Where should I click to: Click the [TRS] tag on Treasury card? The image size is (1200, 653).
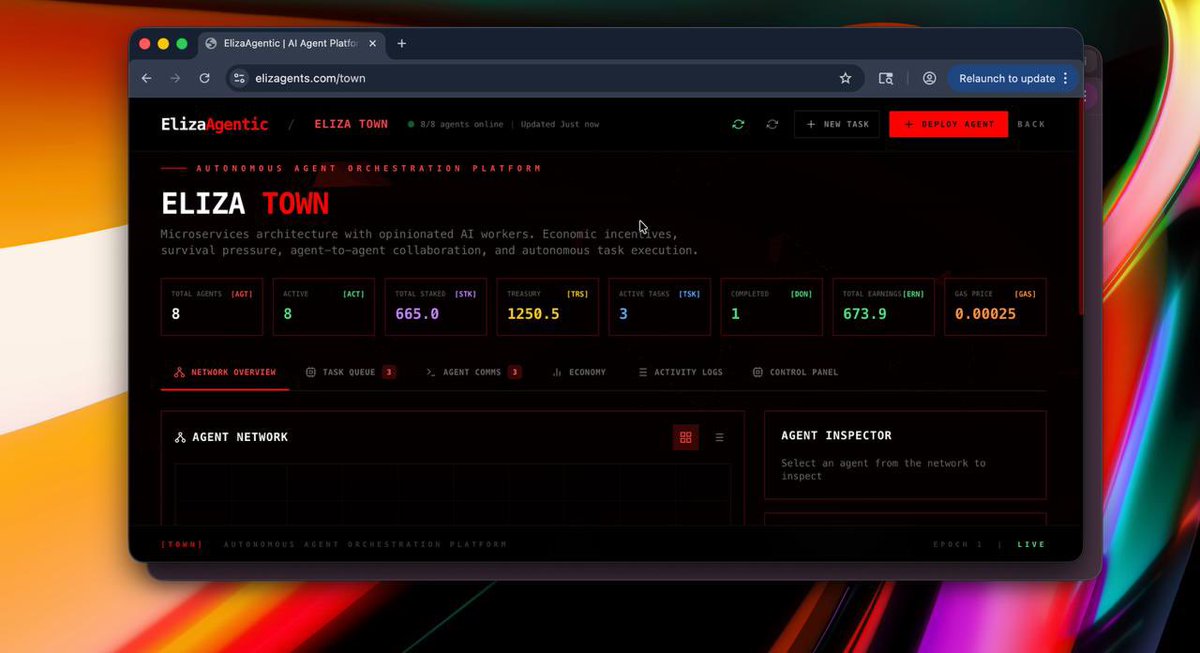click(578, 294)
